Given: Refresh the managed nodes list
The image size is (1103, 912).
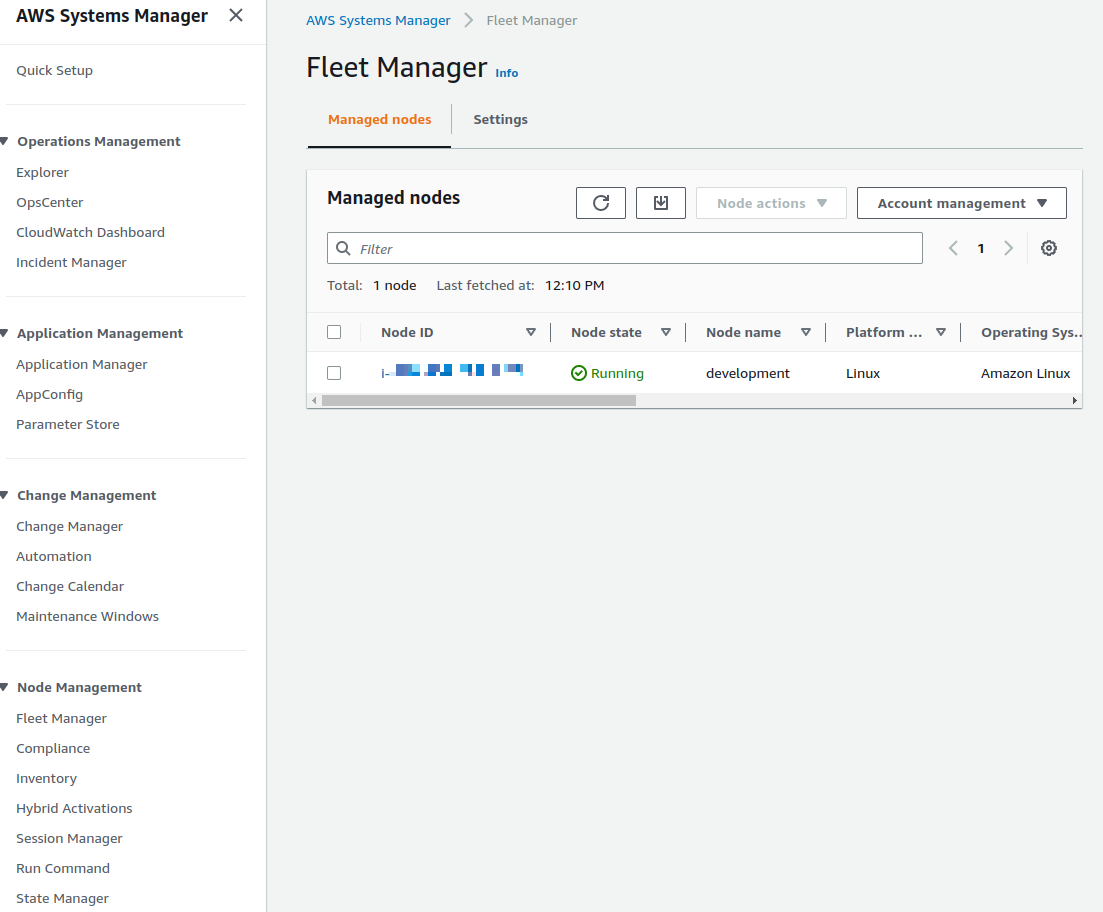Looking at the screenshot, I should pos(601,203).
